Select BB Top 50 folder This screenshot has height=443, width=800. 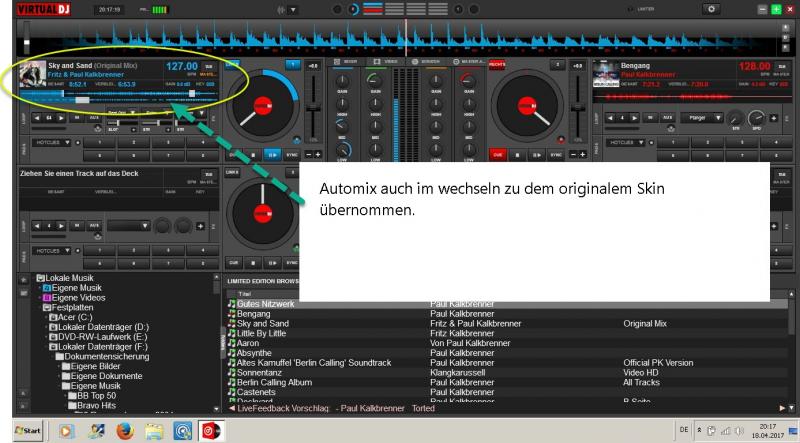pos(92,396)
